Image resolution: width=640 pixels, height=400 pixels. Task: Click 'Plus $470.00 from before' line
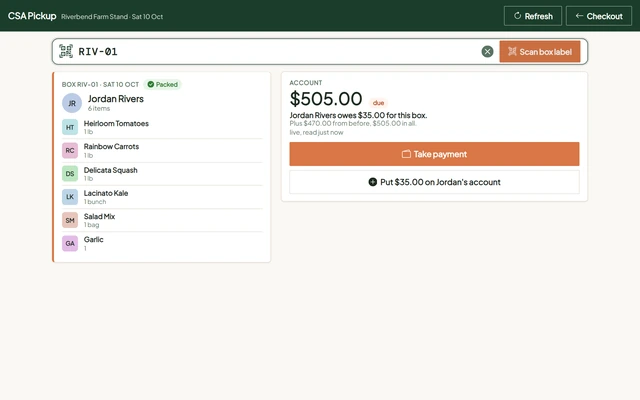click(353, 123)
